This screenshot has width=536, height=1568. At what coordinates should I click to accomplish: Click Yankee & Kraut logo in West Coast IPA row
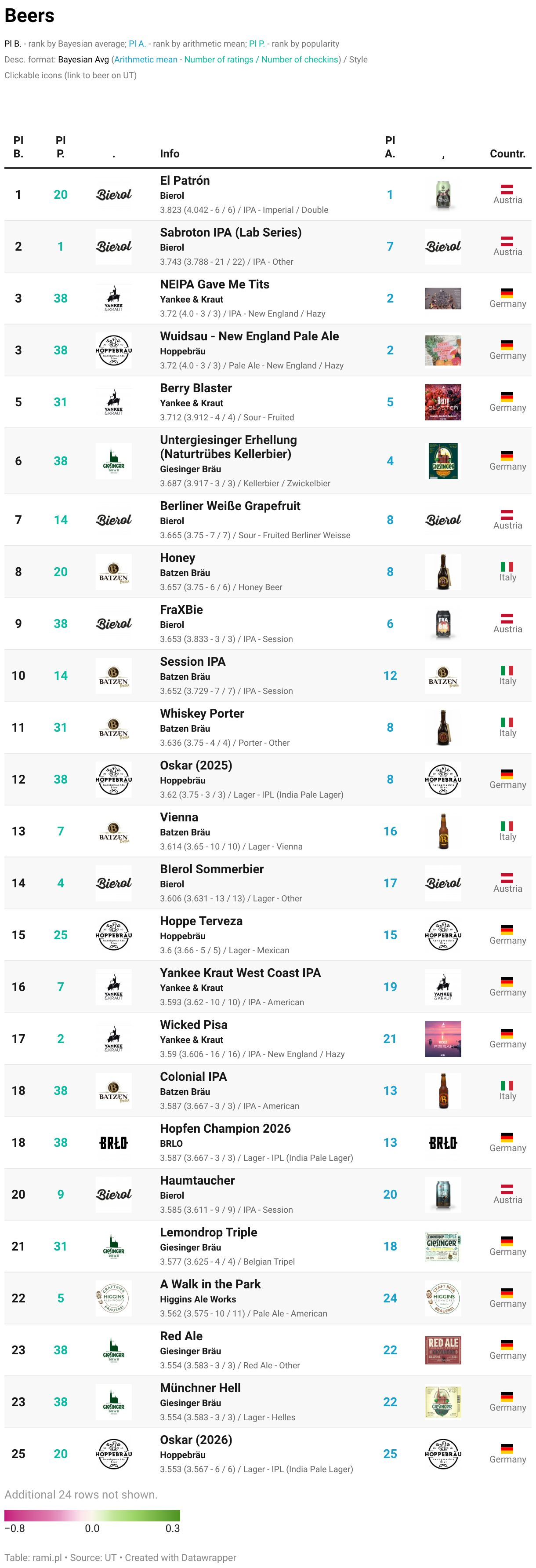pyautogui.click(x=114, y=987)
